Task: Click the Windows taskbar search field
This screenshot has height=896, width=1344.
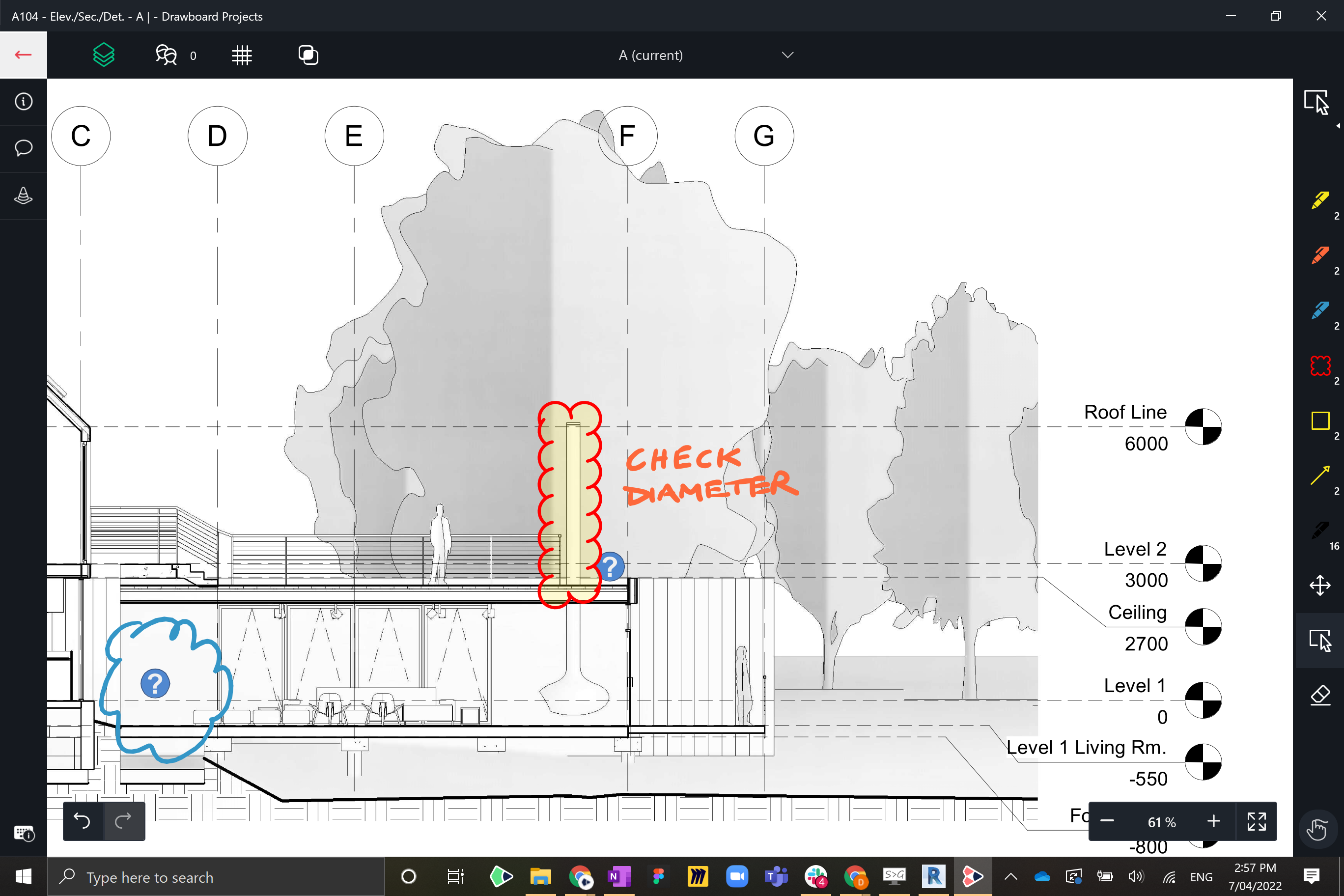Action: click(x=217, y=876)
